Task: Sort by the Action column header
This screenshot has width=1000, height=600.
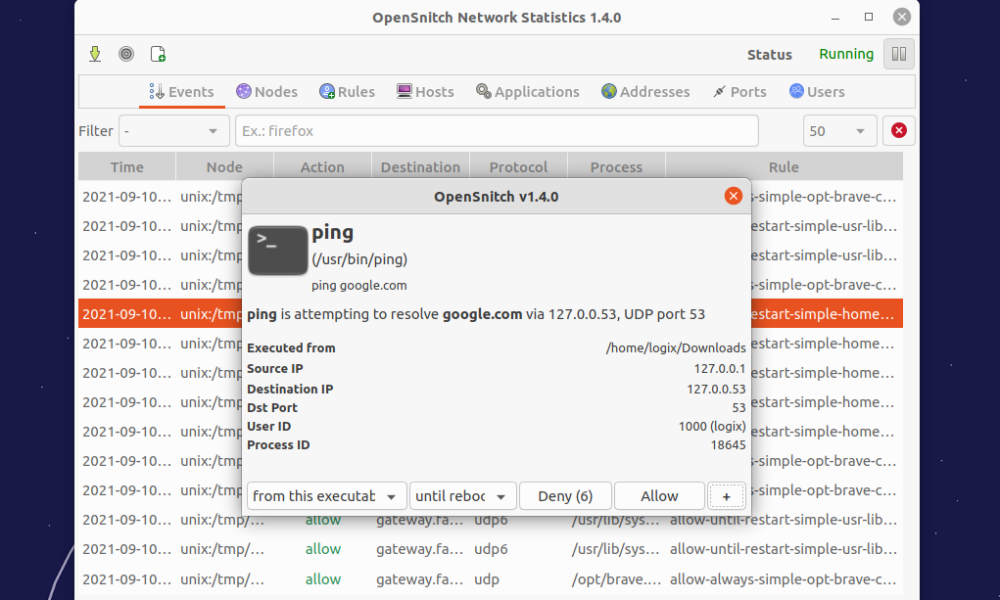Action: point(323,167)
